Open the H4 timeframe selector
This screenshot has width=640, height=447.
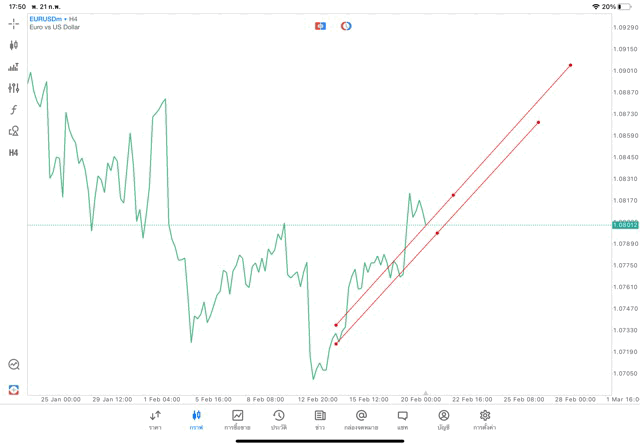click(x=14, y=153)
